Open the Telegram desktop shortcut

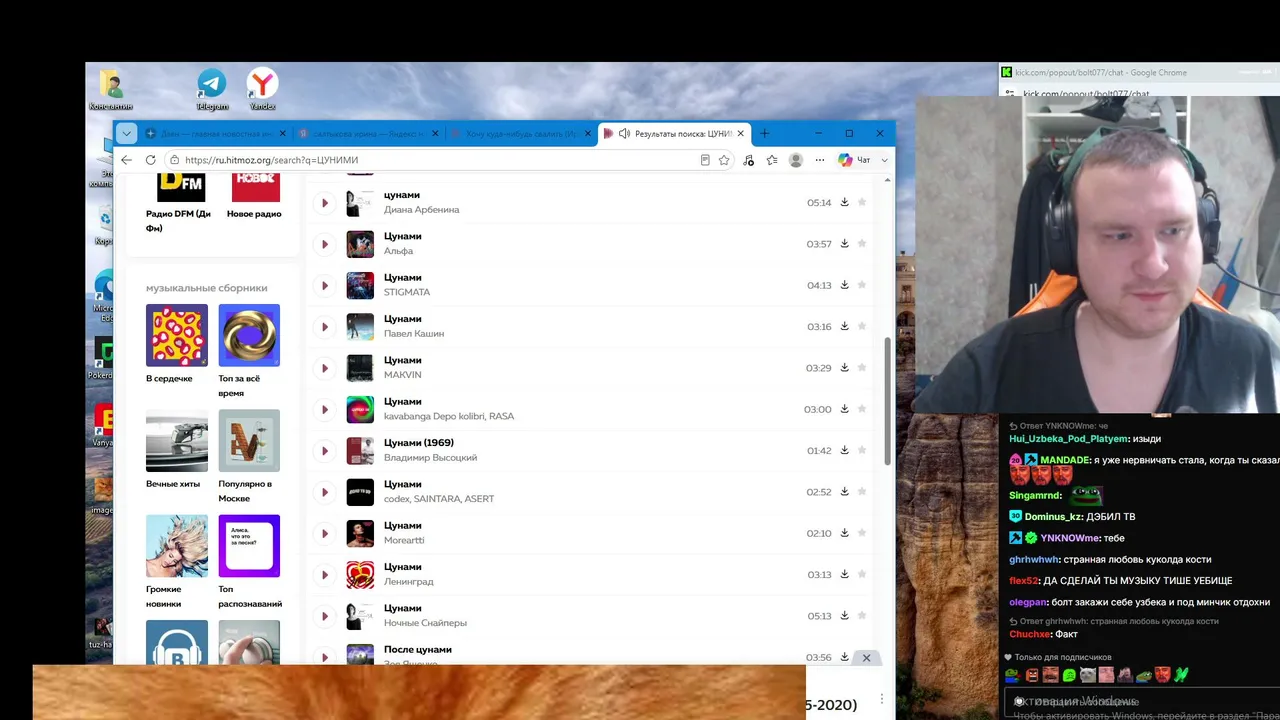(212, 89)
